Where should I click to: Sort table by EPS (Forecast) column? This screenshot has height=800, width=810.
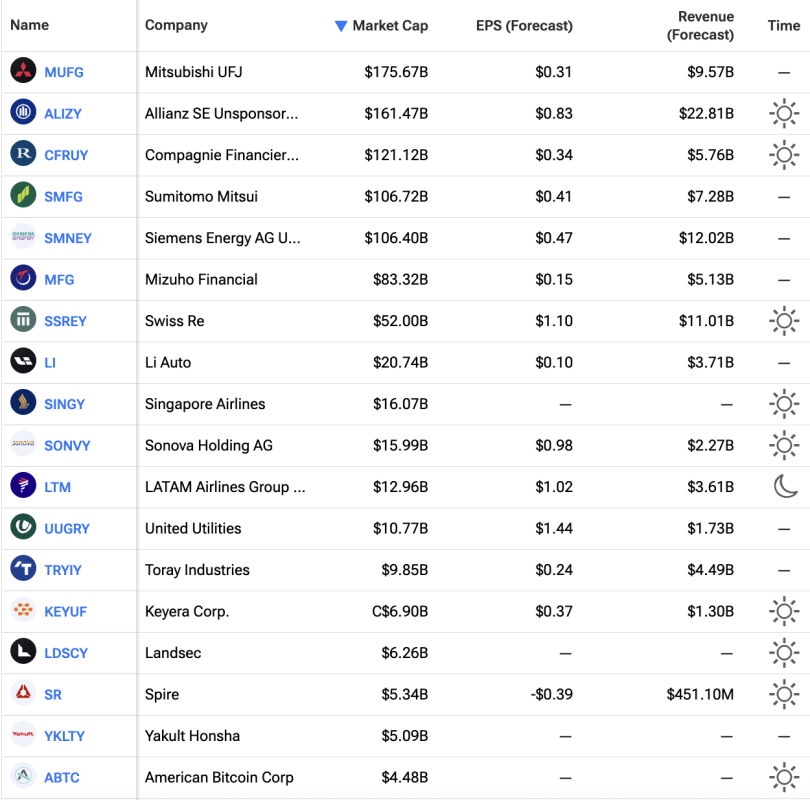pos(524,26)
